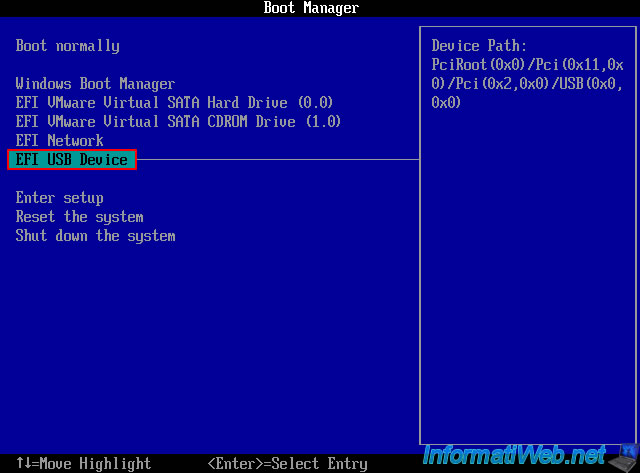Select EFI VMware Virtual SATA CDROM Drive (1.0)
Viewport: 640px width, 473px height.
(x=178, y=122)
